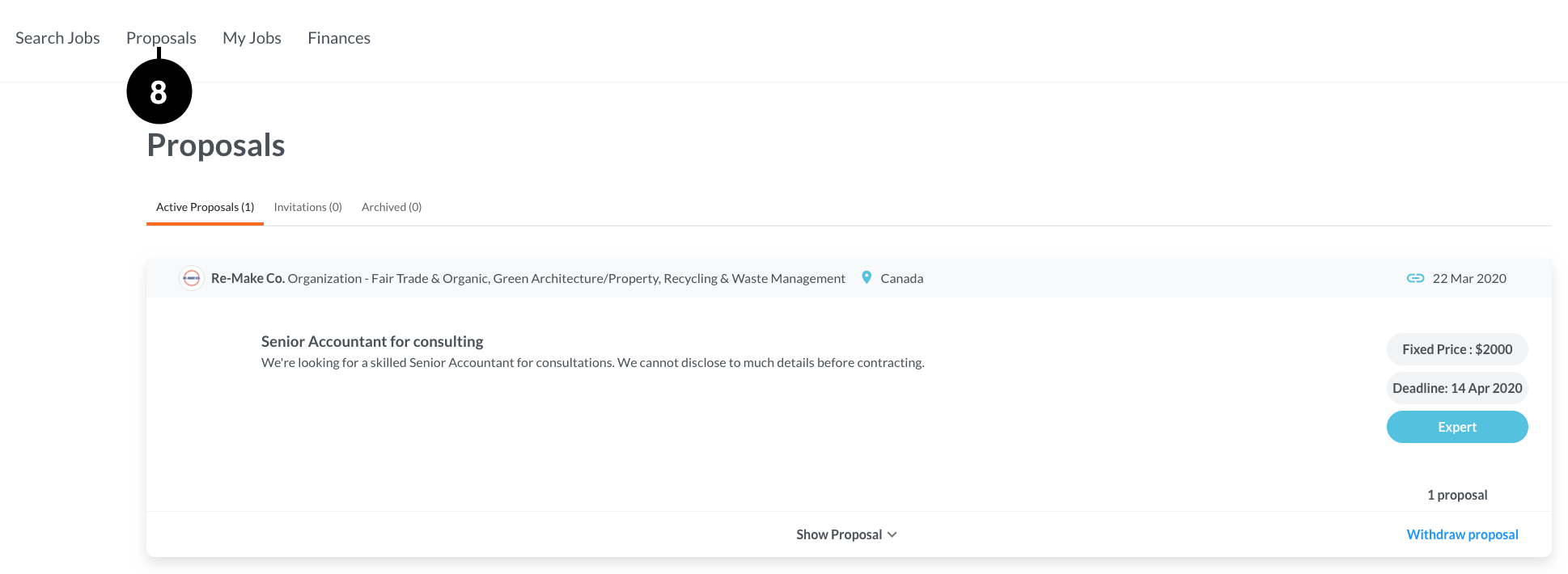
Task: Go to Proposals in top navigation
Action: (161, 38)
